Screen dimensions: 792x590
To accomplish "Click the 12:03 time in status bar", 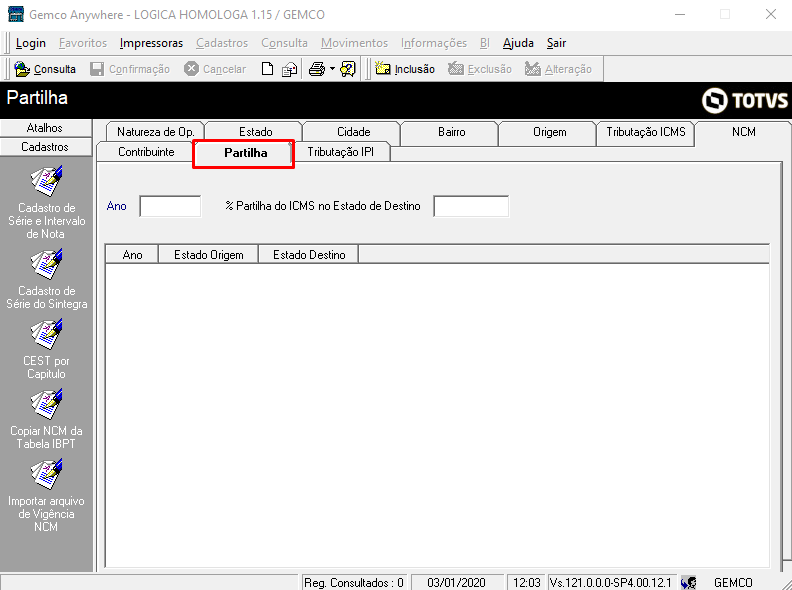I will point(526,582).
